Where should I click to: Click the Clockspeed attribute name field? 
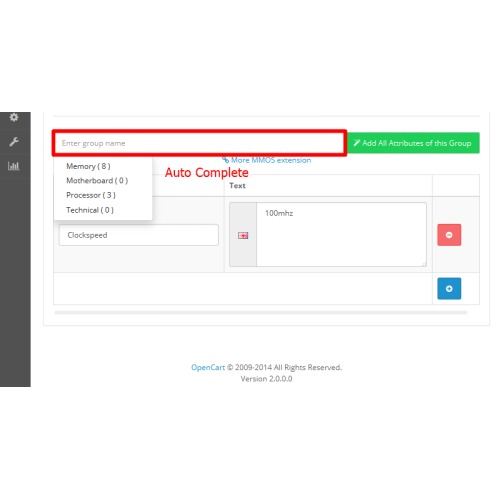coord(139,235)
